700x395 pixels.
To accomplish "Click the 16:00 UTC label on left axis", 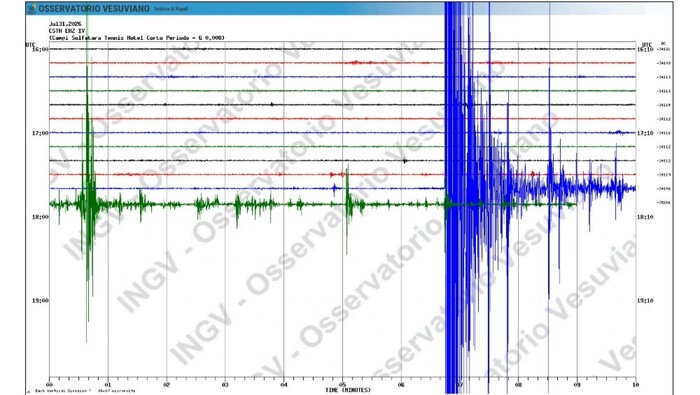I will (x=41, y=49).
